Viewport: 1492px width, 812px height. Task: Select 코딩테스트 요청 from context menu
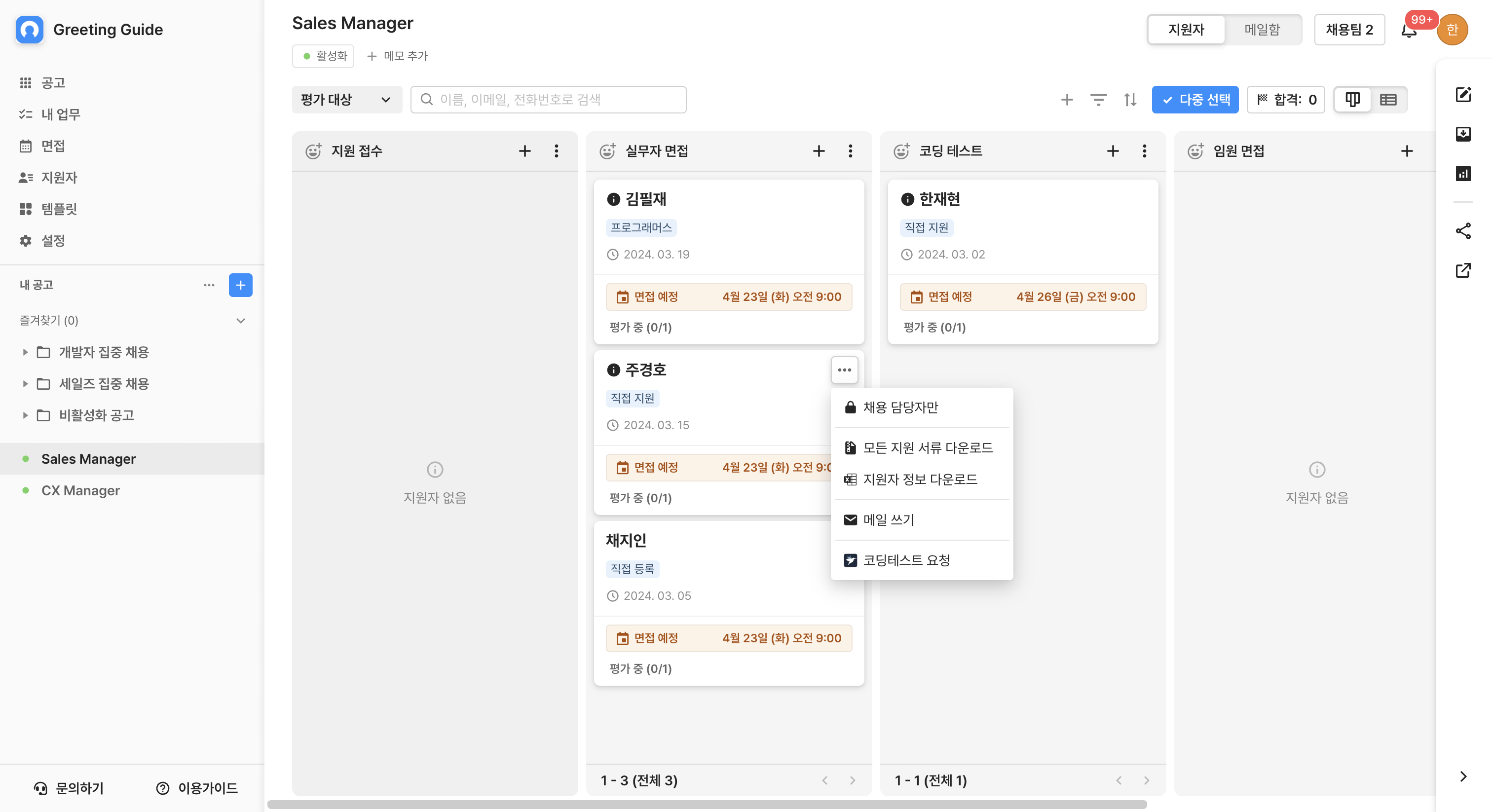[922, 560]
